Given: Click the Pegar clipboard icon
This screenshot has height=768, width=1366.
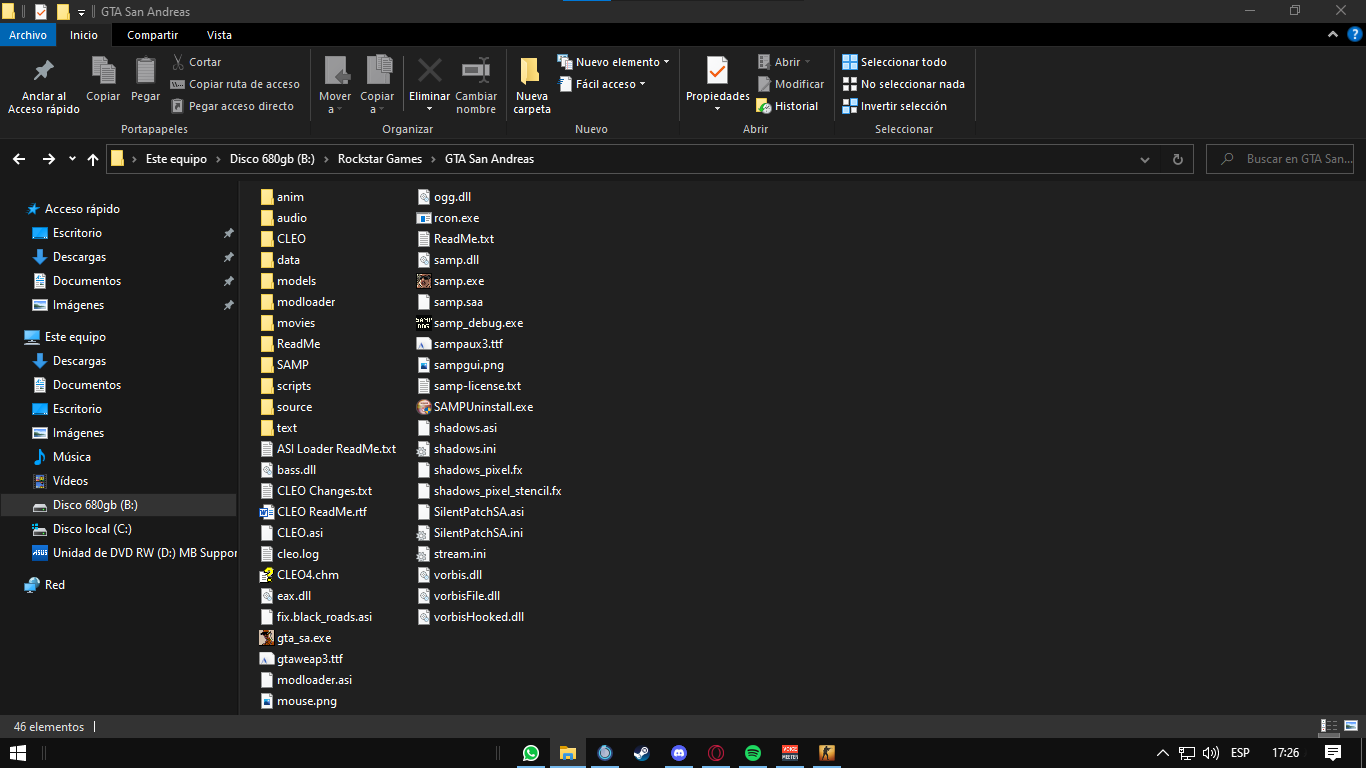Looking at the screenshot, I should tap(146, 70).
